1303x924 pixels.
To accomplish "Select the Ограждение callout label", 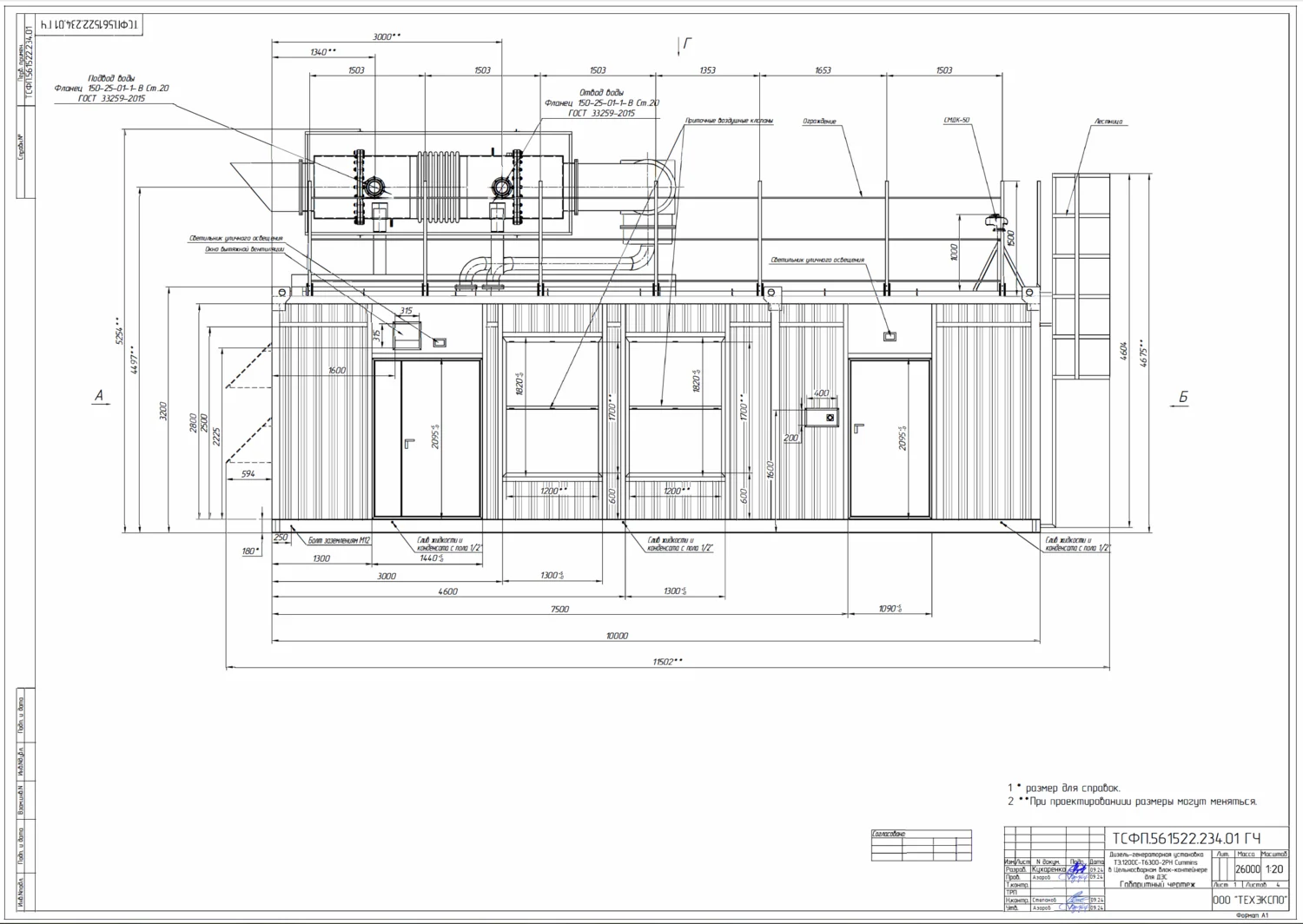I will 819,122.
